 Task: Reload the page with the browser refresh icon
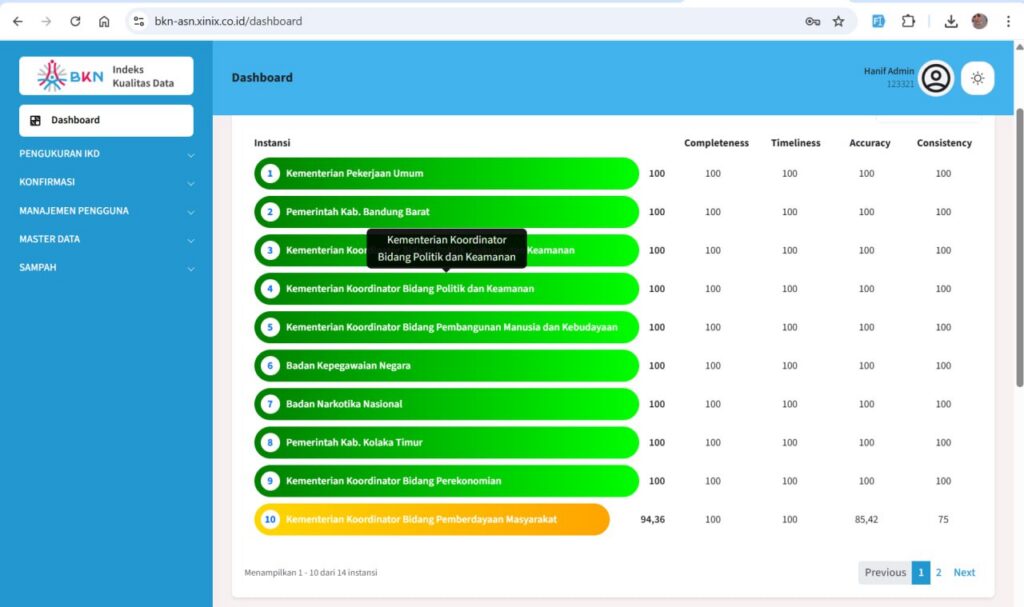(x=75, y=21)
